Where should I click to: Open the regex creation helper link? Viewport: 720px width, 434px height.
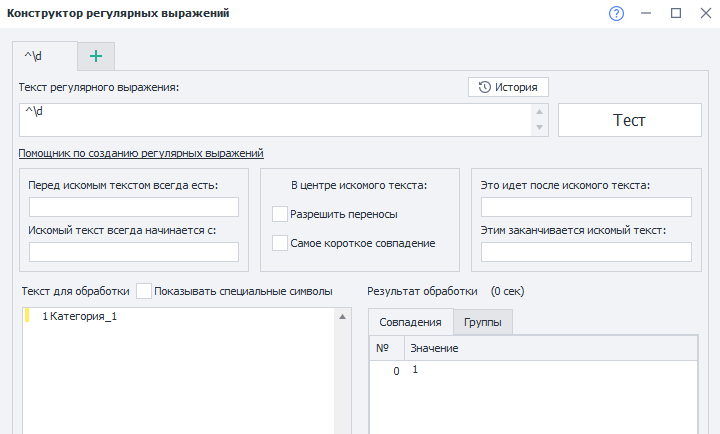[141, 153]
